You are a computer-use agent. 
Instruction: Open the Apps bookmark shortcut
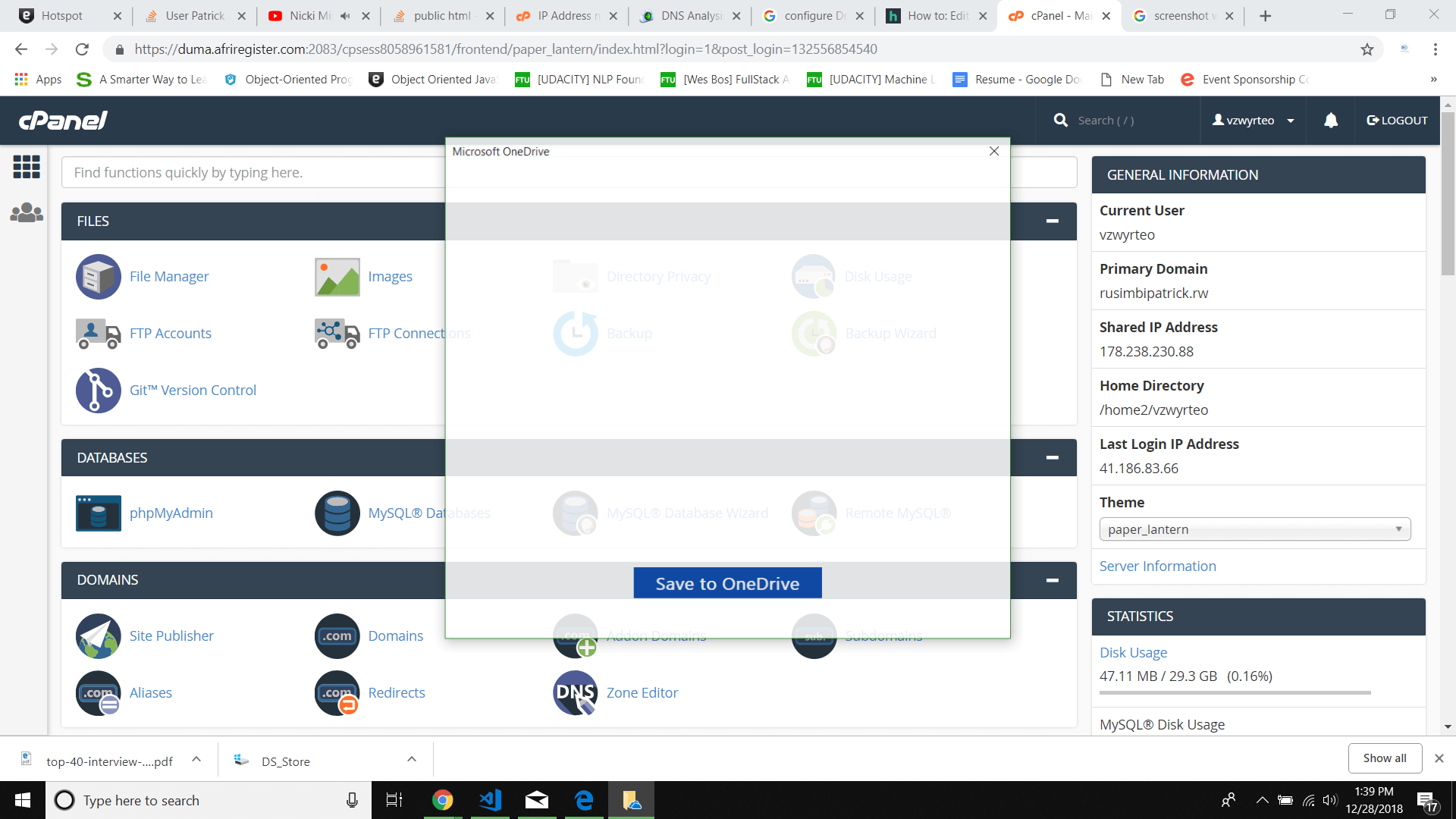pyautogui.click(x=38, y=80)
